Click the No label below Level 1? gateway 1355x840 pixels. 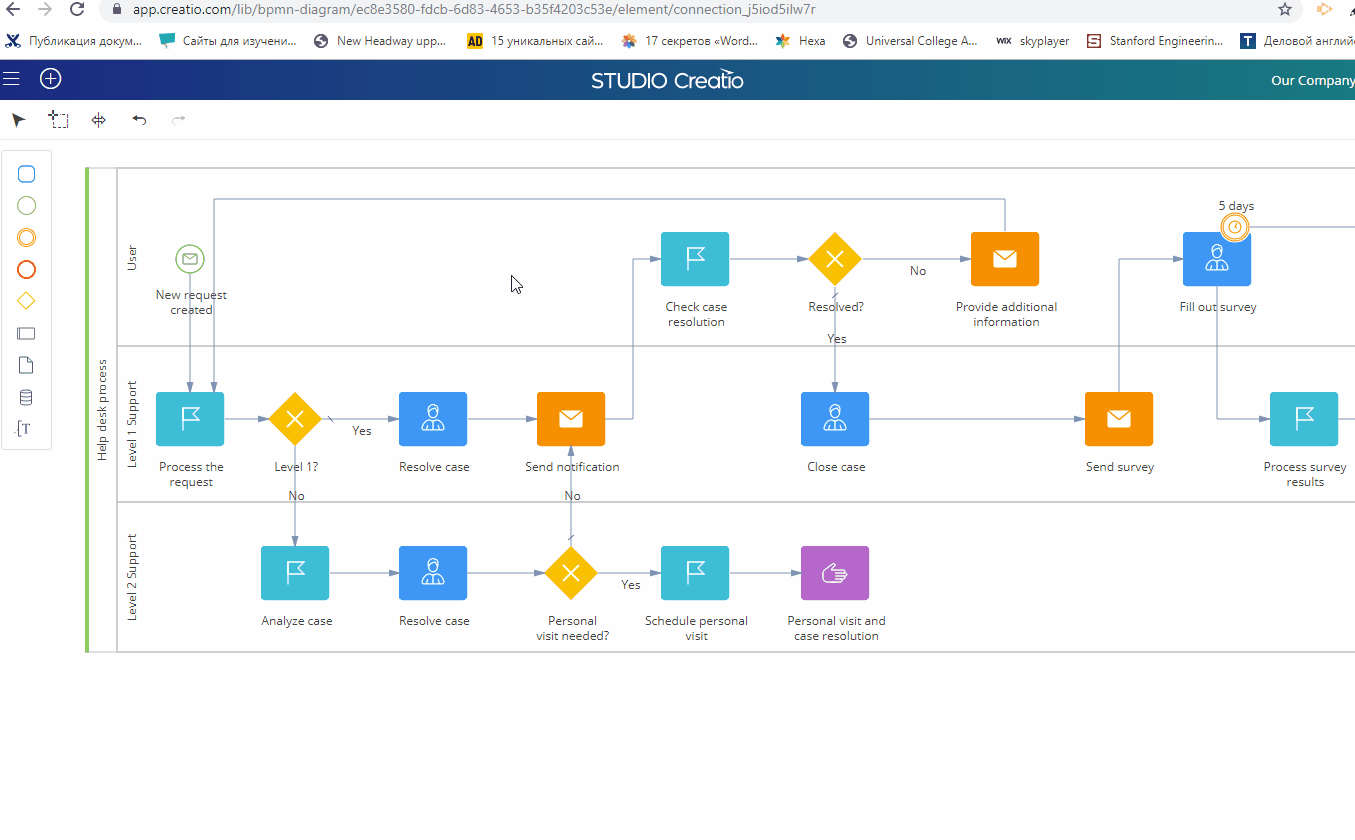click(x=296, y=496)
